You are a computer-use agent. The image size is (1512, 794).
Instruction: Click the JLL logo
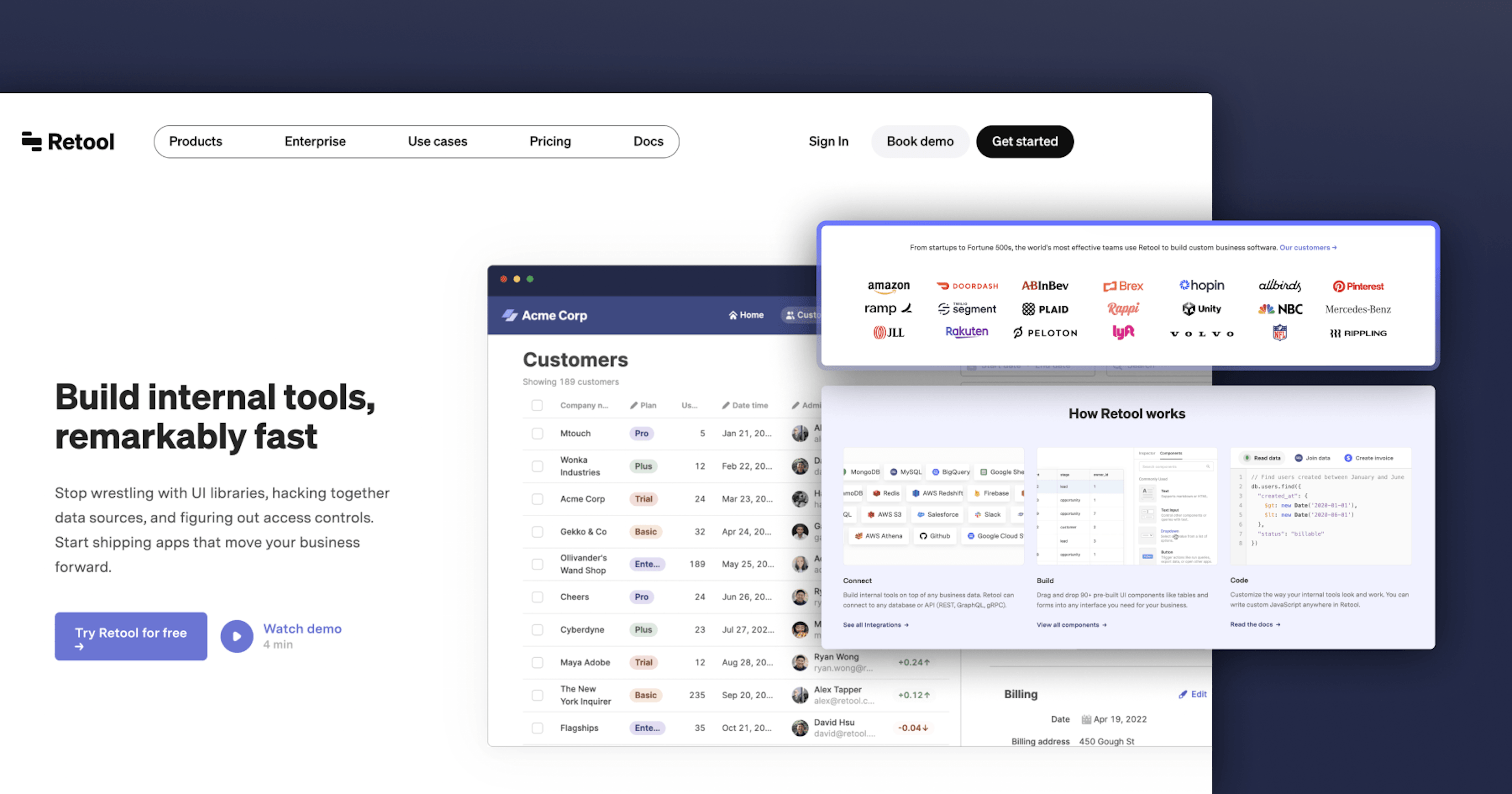click(889, 332)
